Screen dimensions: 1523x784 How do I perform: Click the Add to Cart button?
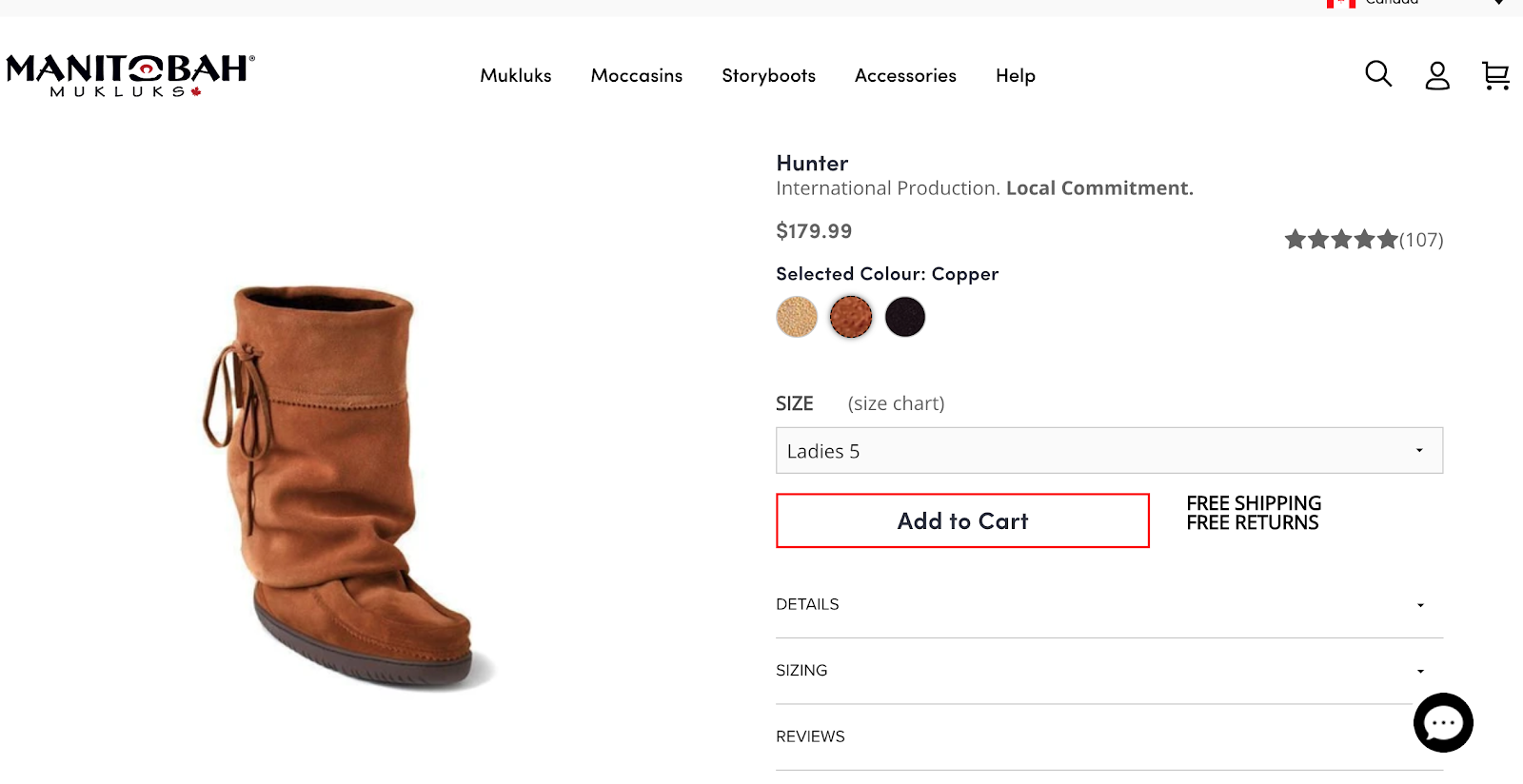click(x=962, y=520)
